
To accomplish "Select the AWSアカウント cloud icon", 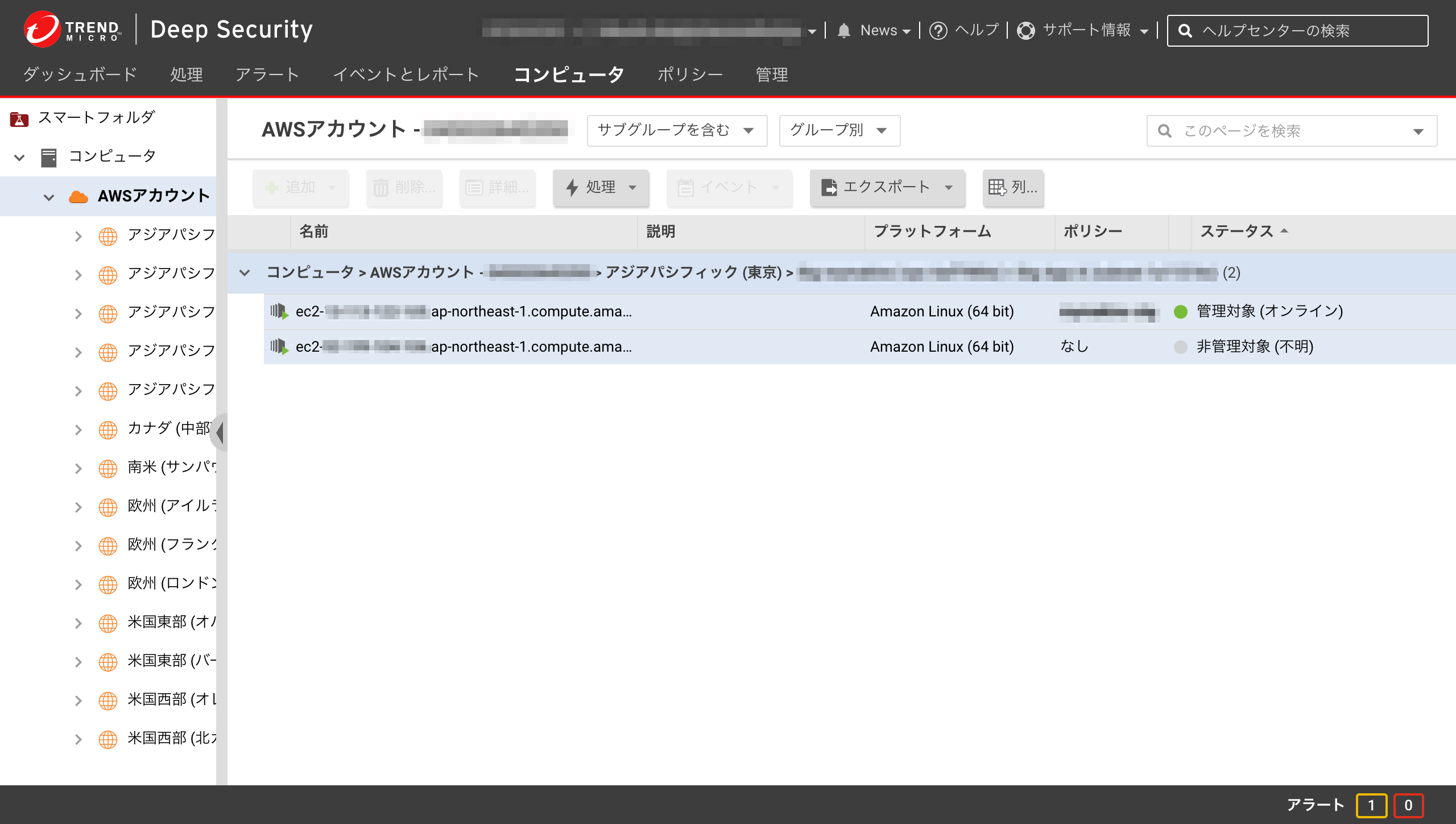I will coord(78,196).
